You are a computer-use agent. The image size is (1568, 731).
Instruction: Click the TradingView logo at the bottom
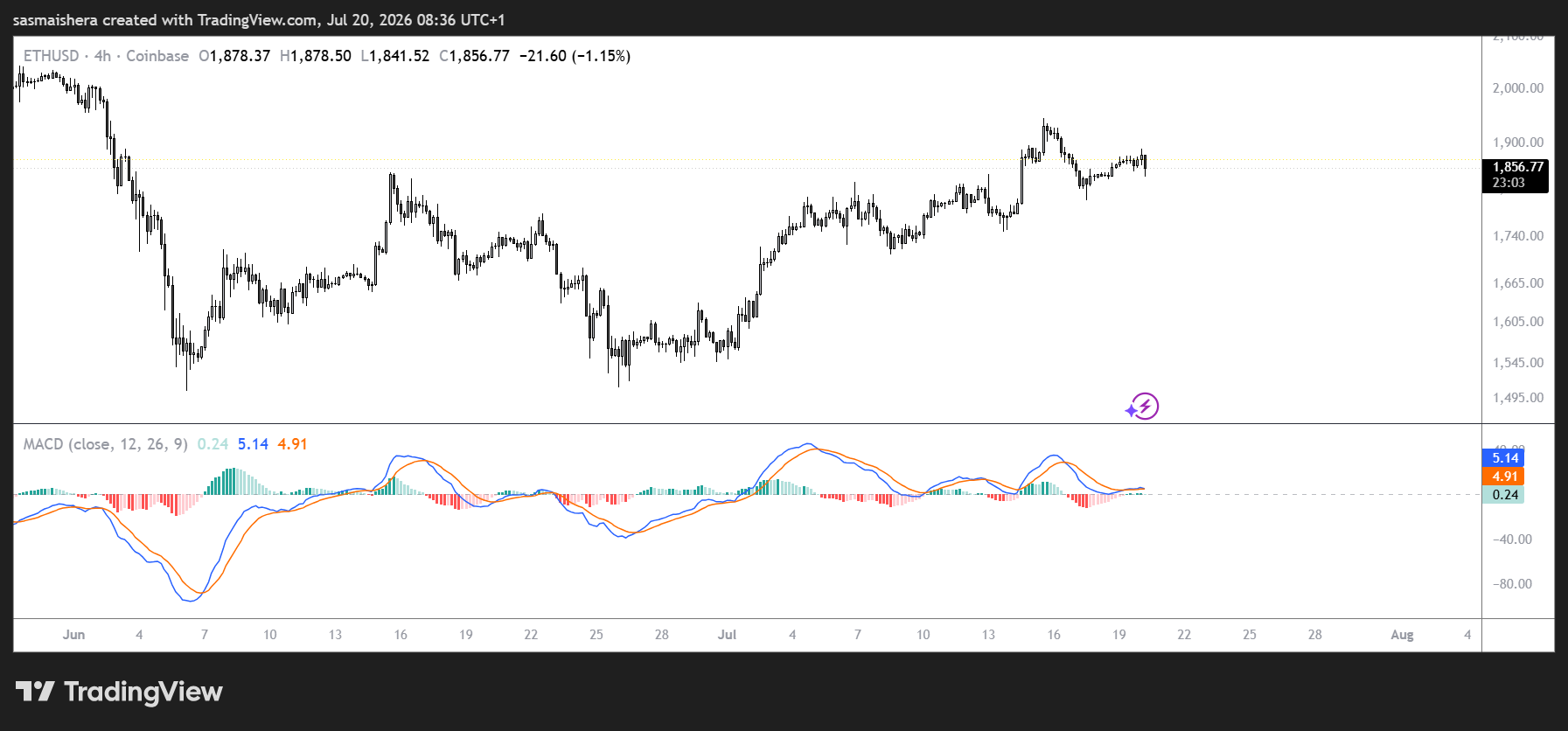(120, 692)
